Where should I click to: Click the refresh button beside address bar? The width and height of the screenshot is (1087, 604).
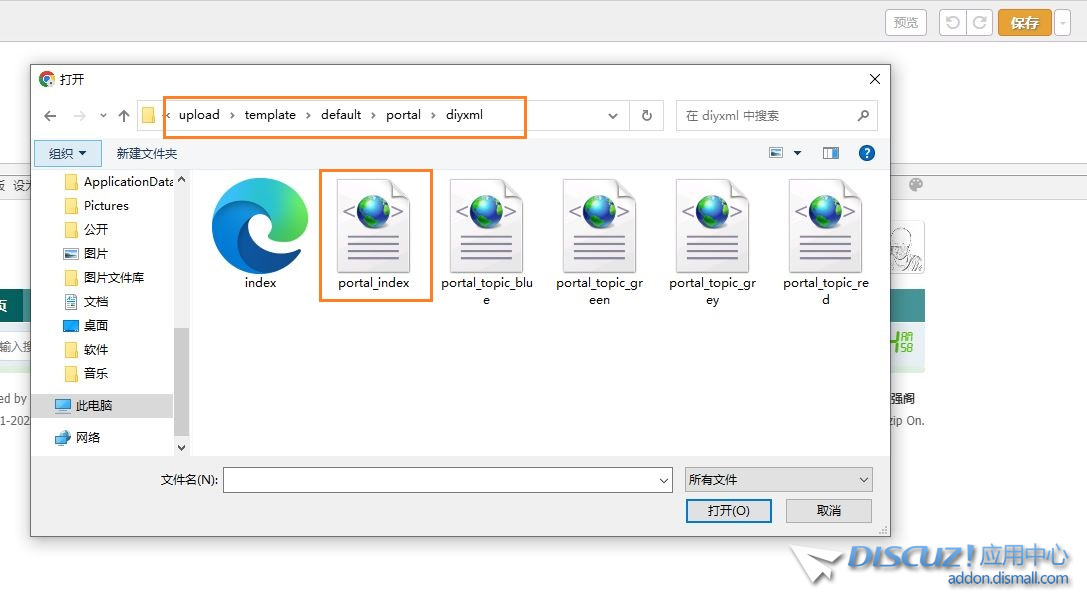(647, 116)
